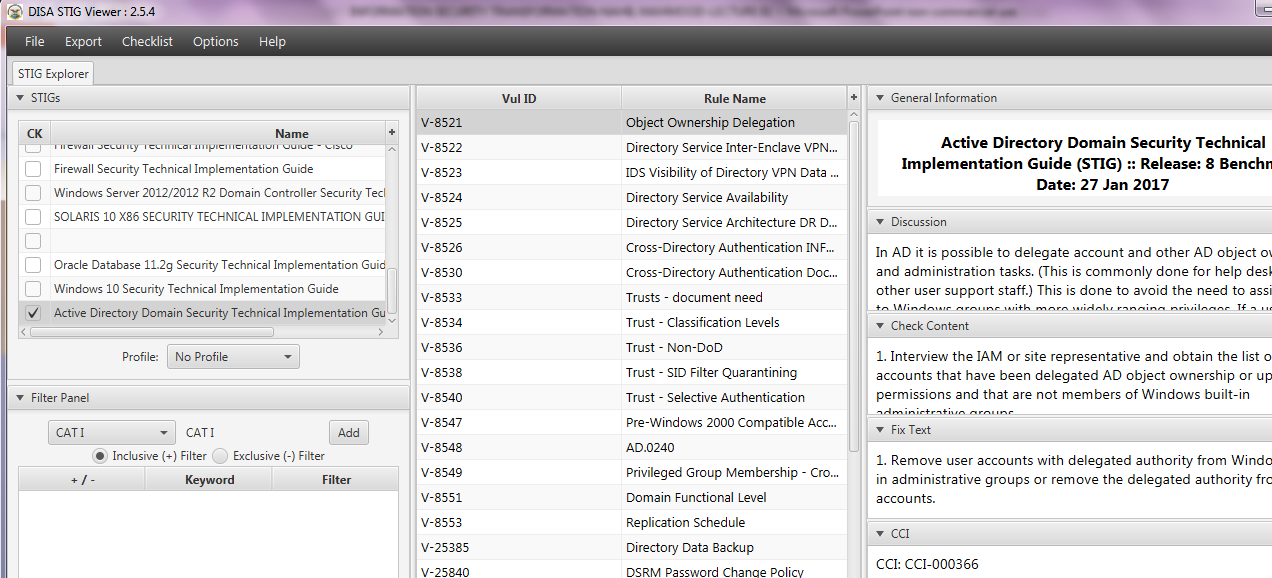
Task: Open the Export menu
Action: [x=83, y=41]
